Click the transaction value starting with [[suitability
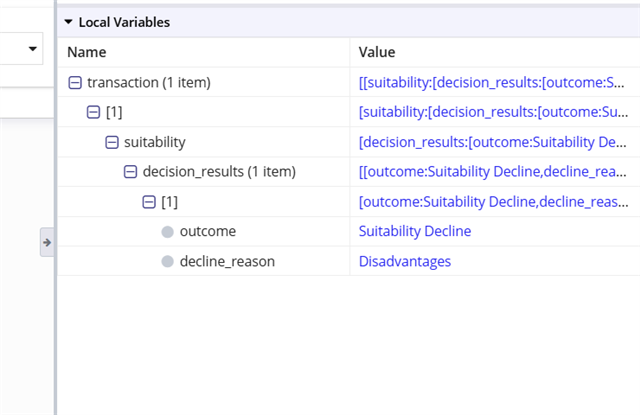The width and height of the screenshot is (640, 415). [491, 83]
